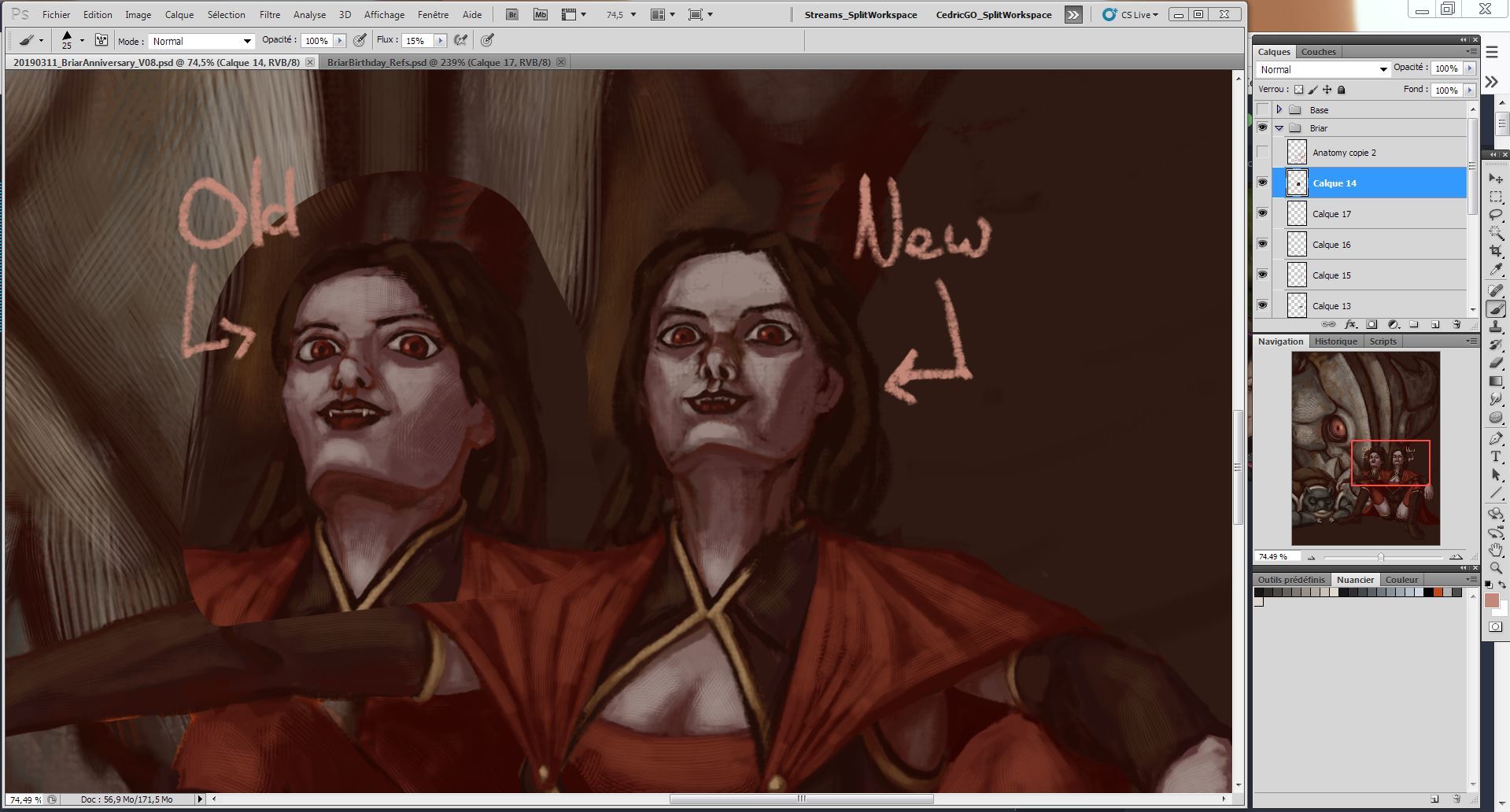Click the CedricGO_SplitWorkspace workspace button
1510x812 pixels.
tap(993, 15)
